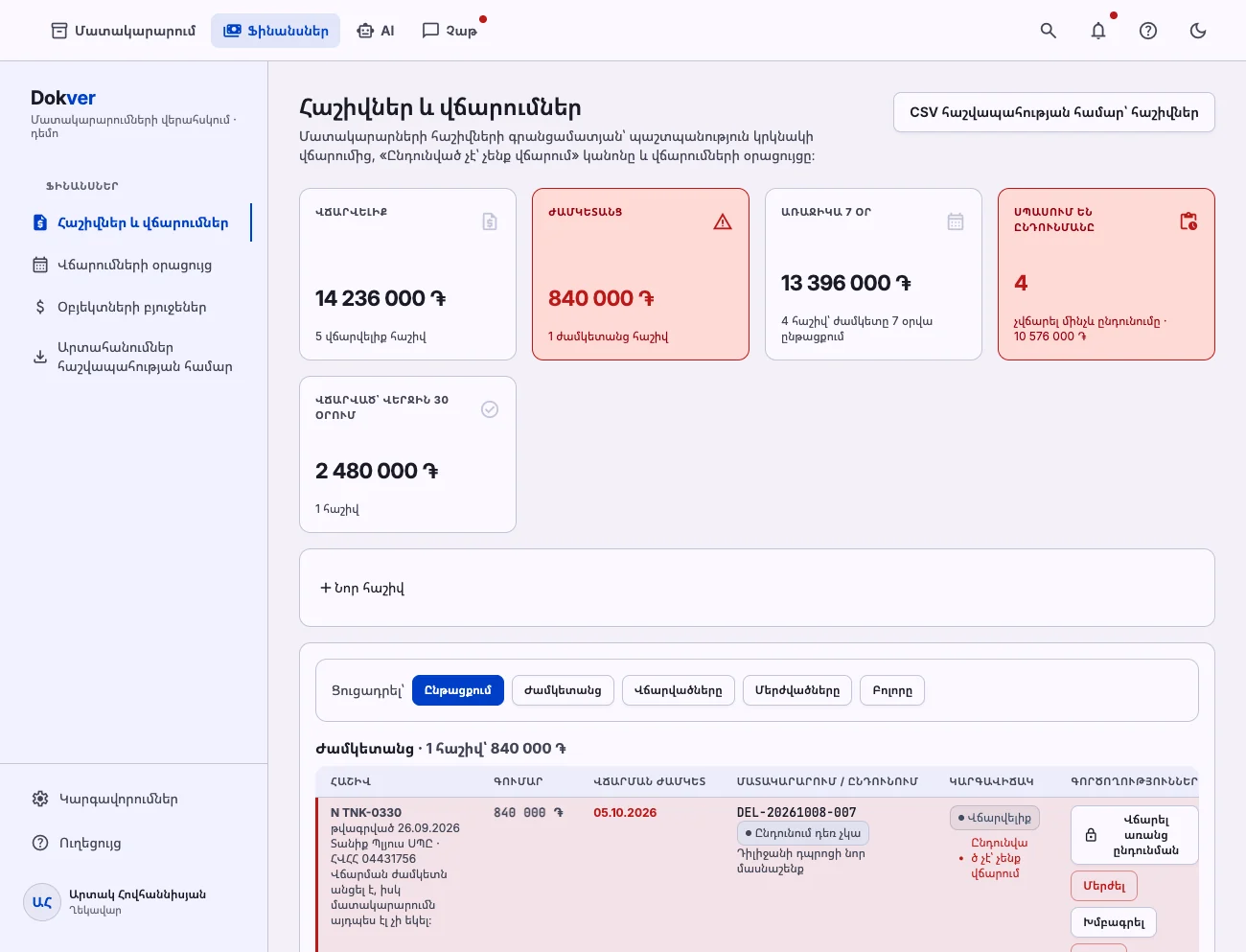
Task: Open Կարգավորումներ settings
Action: [134, 799]
